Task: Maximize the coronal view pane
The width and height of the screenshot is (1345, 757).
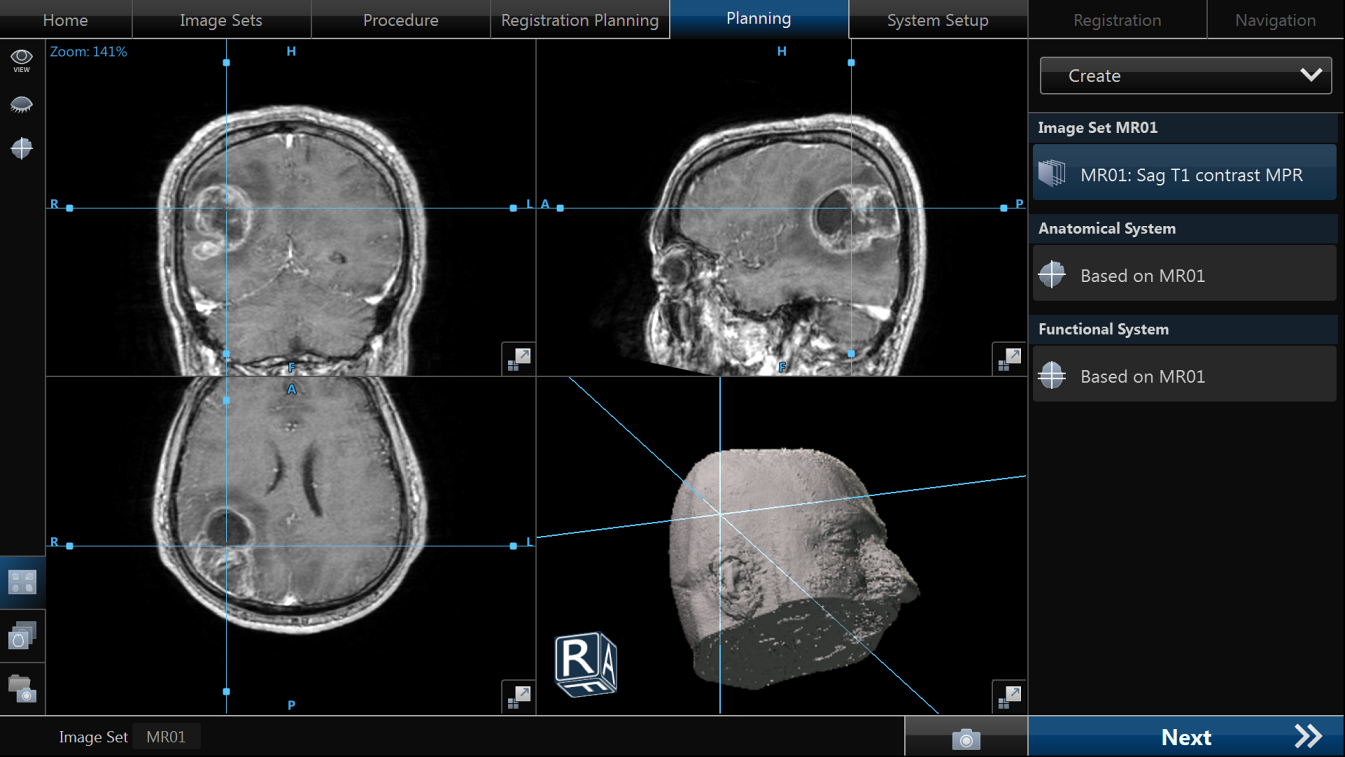Action: (x=518, y=358)
